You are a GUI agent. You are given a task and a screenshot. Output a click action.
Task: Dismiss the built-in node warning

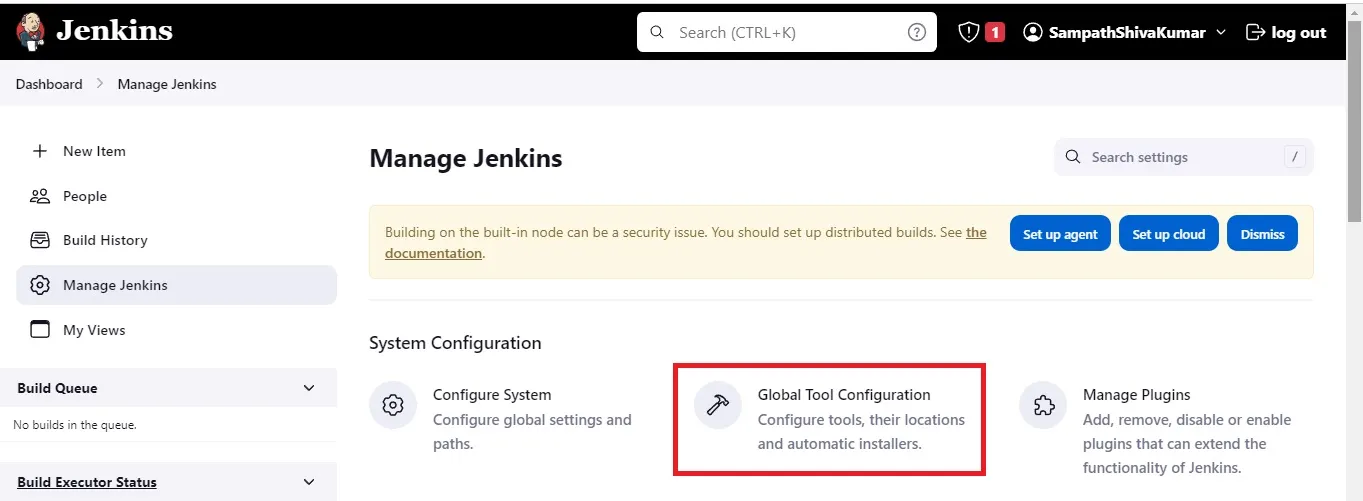click(x=1262, y=234)
